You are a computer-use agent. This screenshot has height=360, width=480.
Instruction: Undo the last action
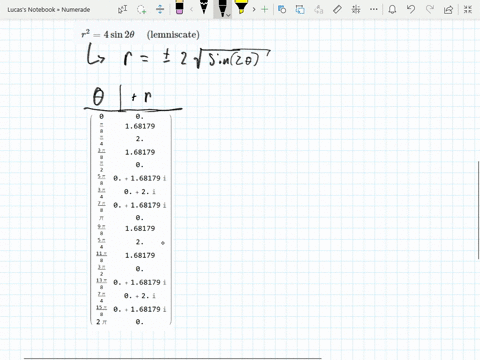[x=411, y=9]
